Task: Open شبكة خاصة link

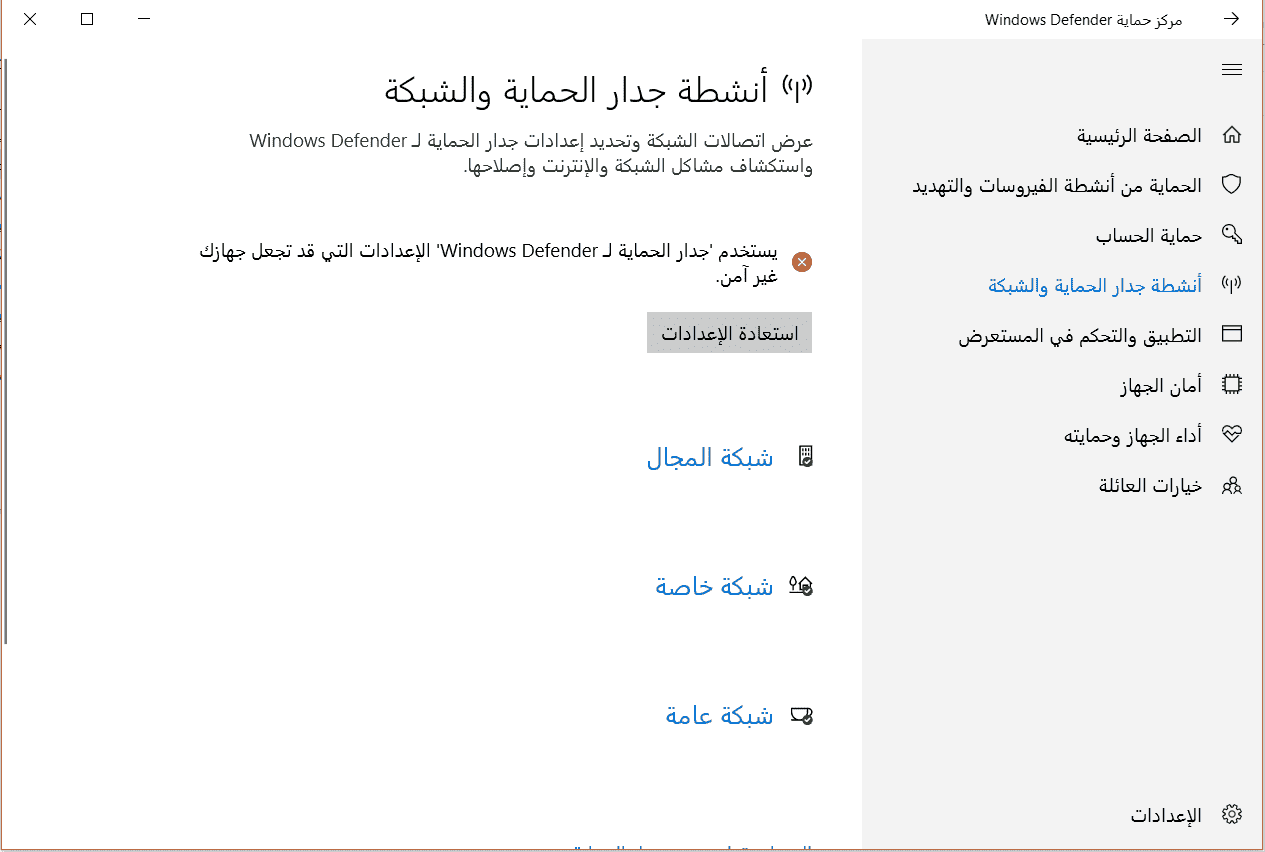Action: point(714,586)
